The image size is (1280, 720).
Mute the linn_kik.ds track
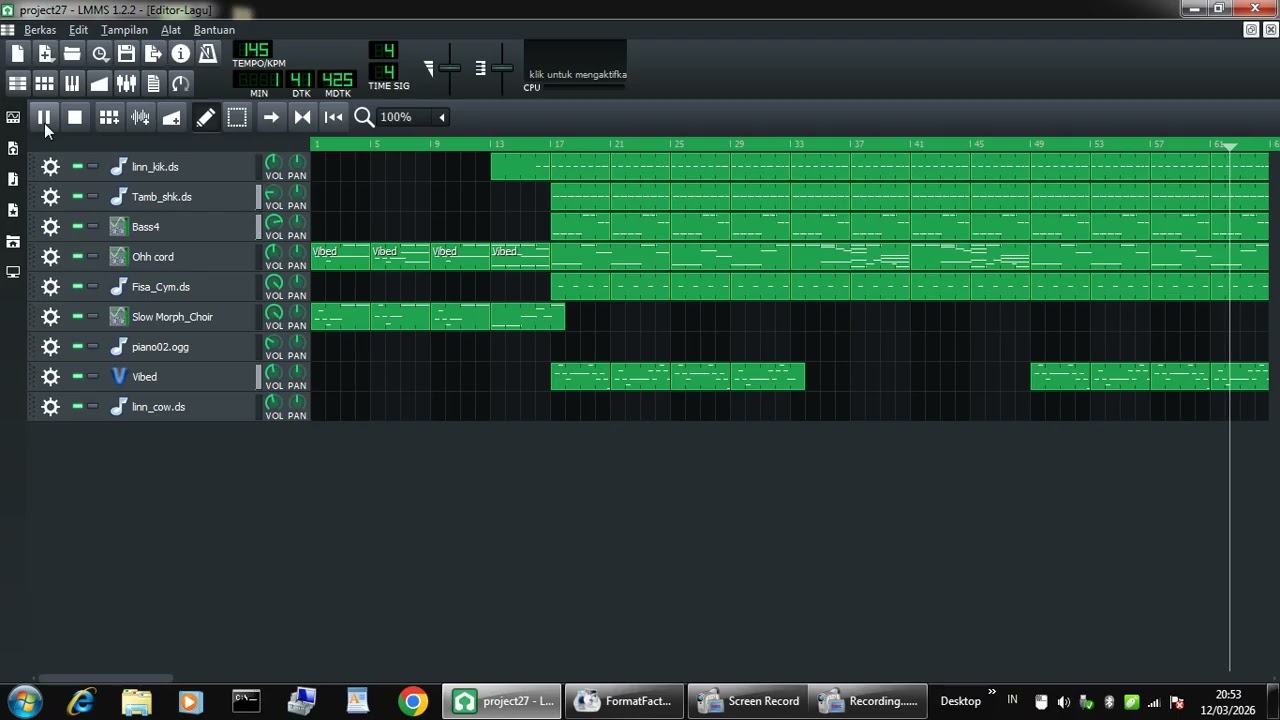pyautogui.click(x=77, y=167)
